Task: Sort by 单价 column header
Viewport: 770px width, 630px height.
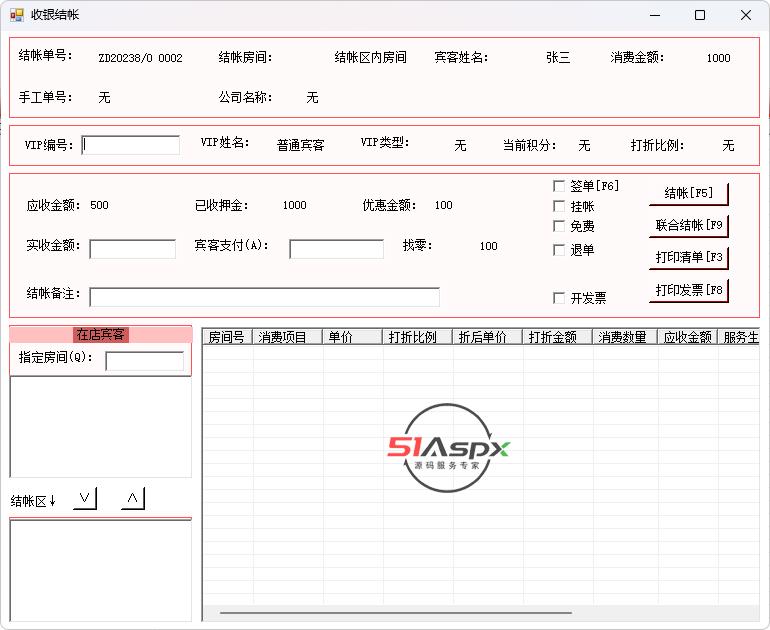Action: pyautogui.click(x=353, y=337)
